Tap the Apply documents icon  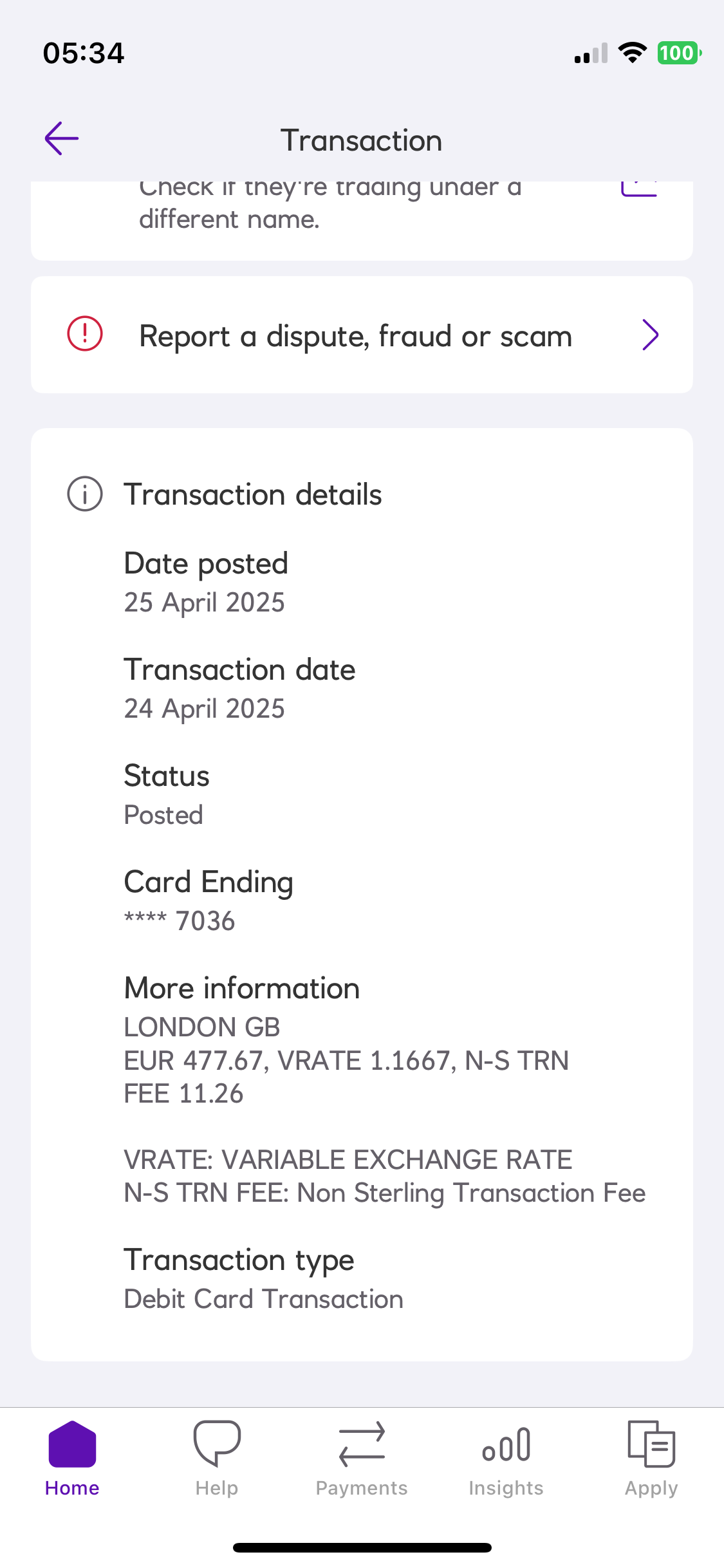click(651, 1444)
